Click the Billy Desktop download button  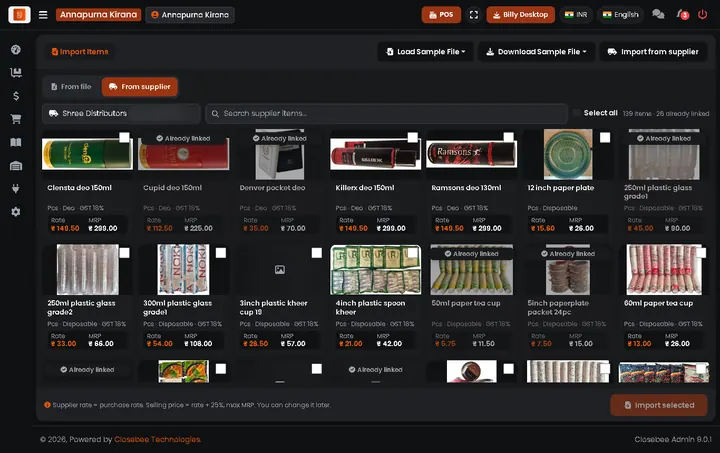coord(521,15)
